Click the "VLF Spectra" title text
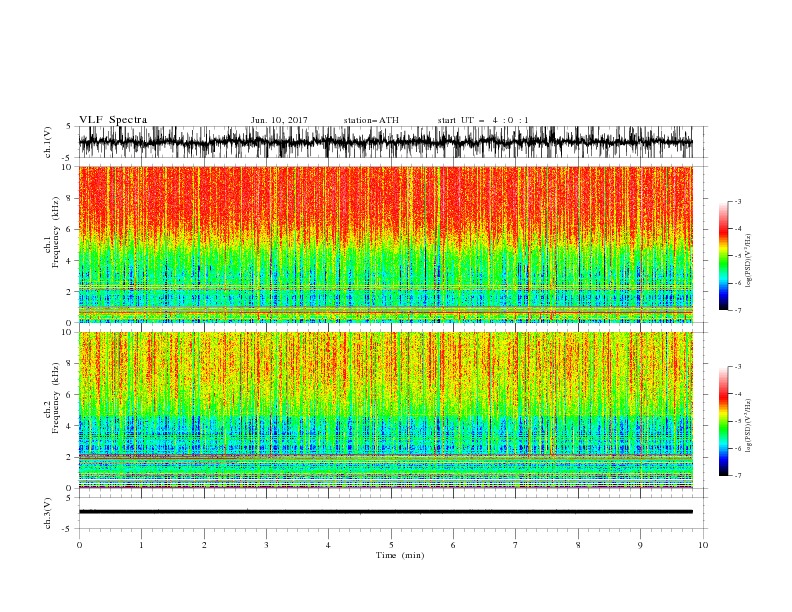792x612 pixels. coord(113,120)
